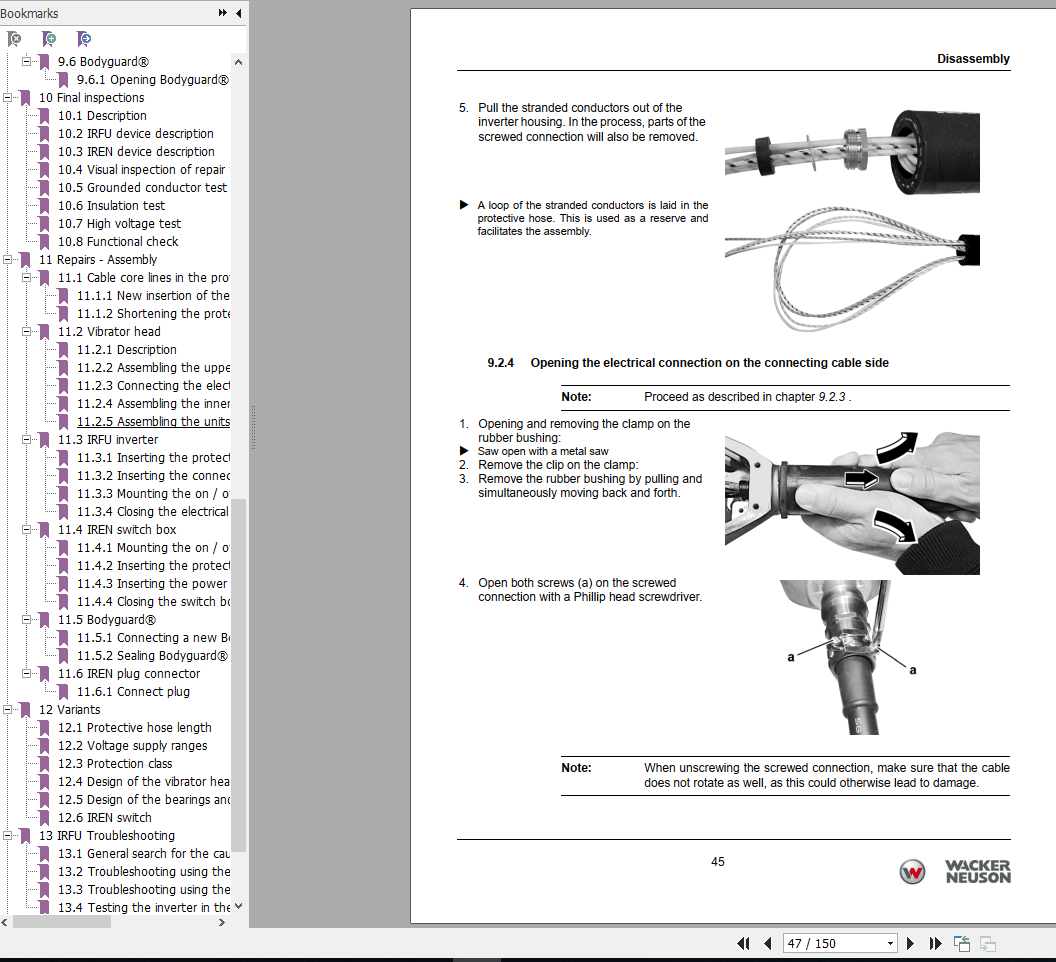The width and height of the screenshot is (1056, 962).
Task: Collapse the 9.6 Bodyguard® bookmark node
Action: tap(26, 61)
